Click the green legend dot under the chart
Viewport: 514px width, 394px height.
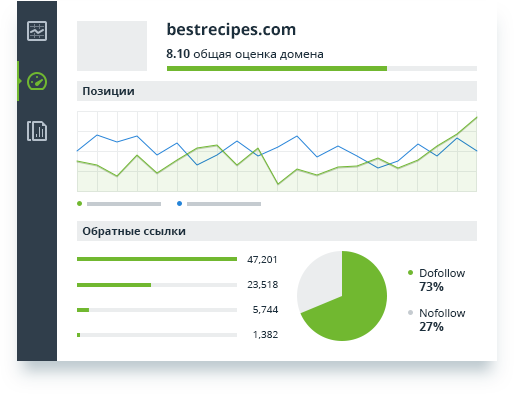(79, 203)
